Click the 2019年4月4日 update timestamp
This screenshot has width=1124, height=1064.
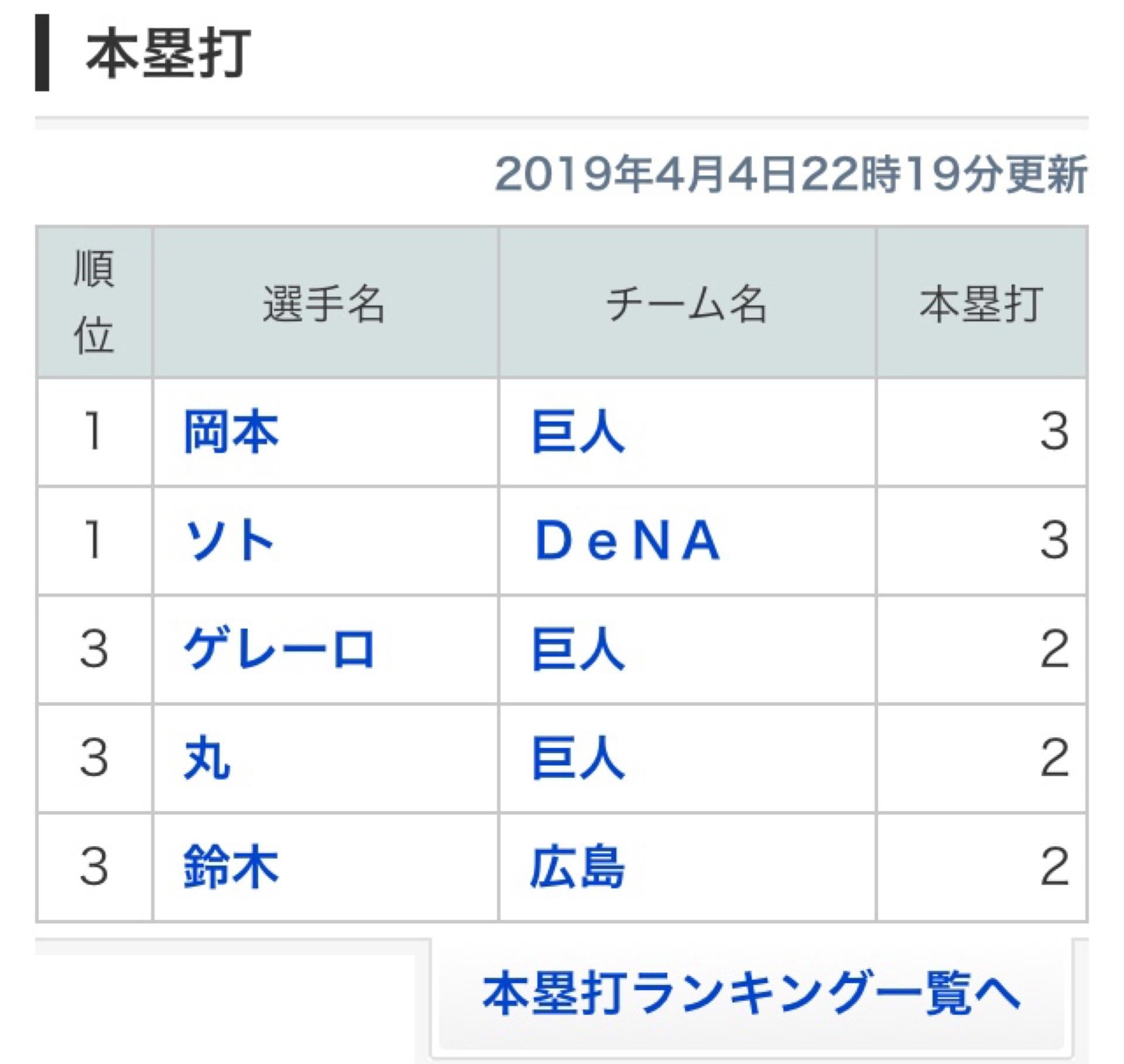click(790, 174)
